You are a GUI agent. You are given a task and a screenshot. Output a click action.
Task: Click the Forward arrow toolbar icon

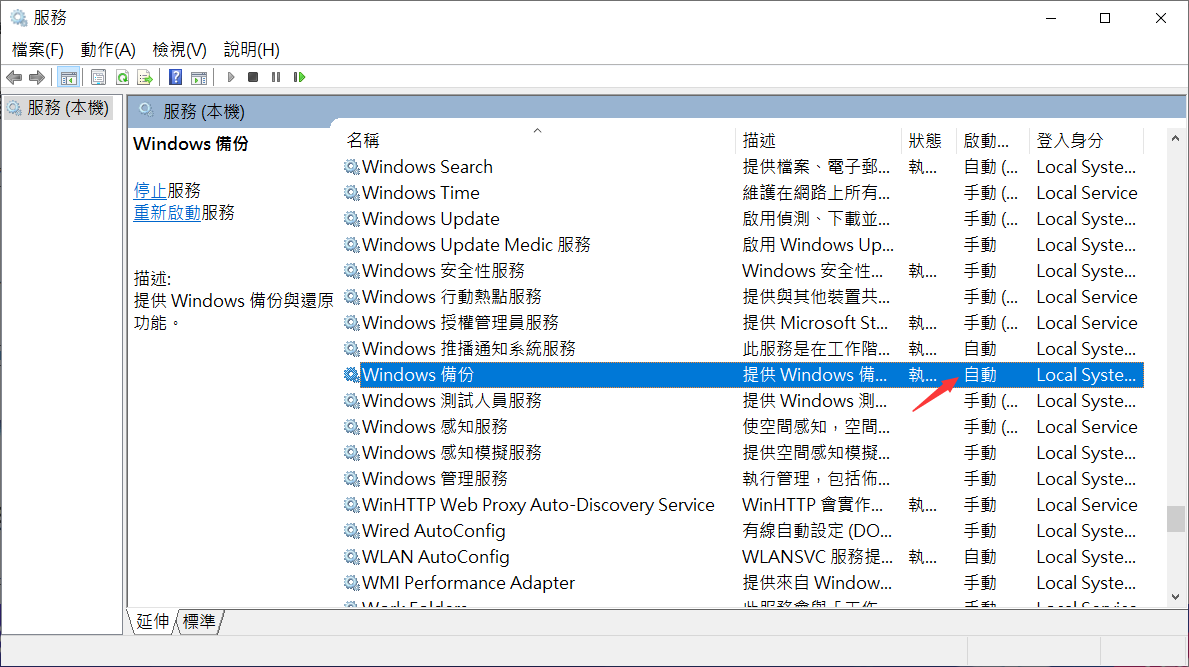click(36, 77)
